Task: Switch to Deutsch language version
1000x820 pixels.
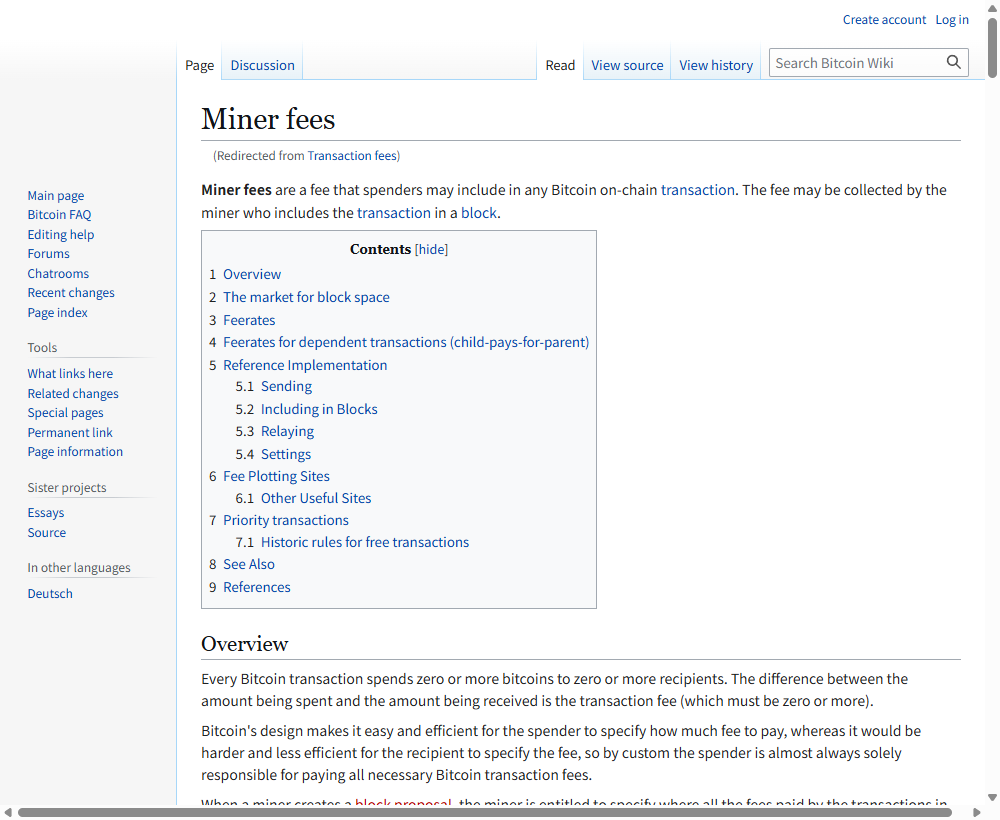Action: tap(50, 594)
